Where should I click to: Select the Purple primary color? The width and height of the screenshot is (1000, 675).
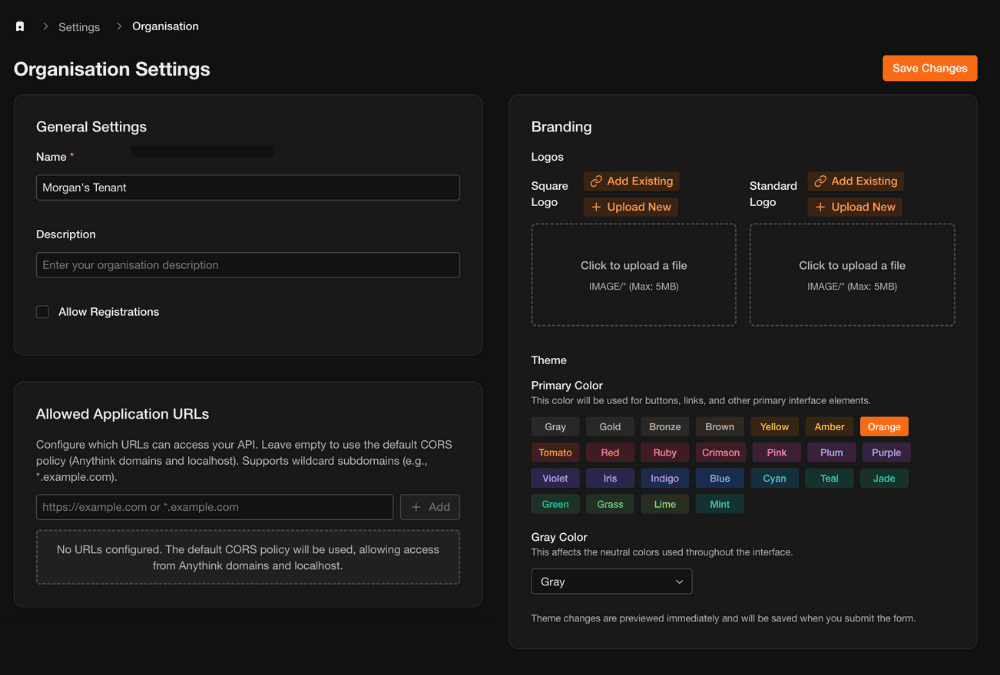click(x=886, y=452)
